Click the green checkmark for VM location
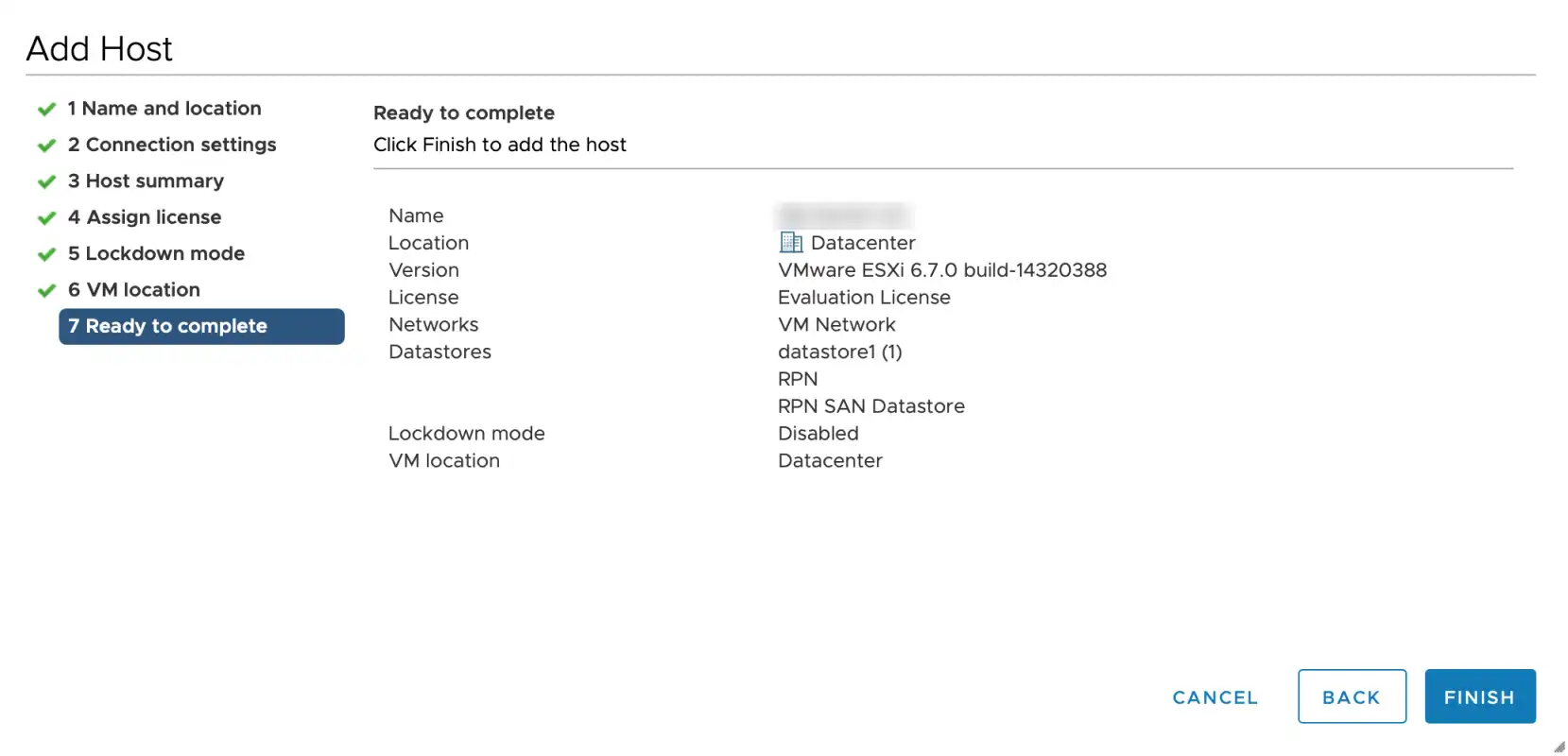1568x756 pixels. coord(46,290)
